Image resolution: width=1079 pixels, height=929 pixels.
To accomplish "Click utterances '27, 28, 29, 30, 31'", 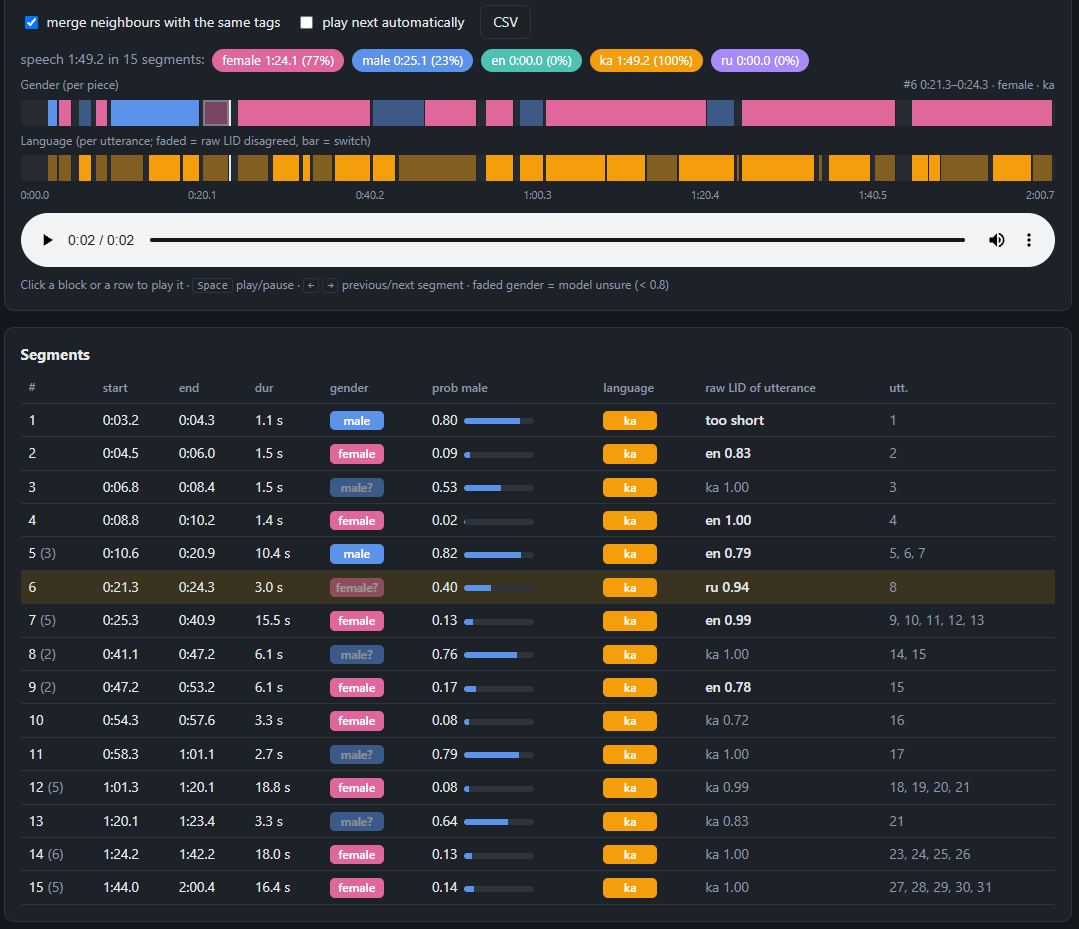I will [940, 887].
